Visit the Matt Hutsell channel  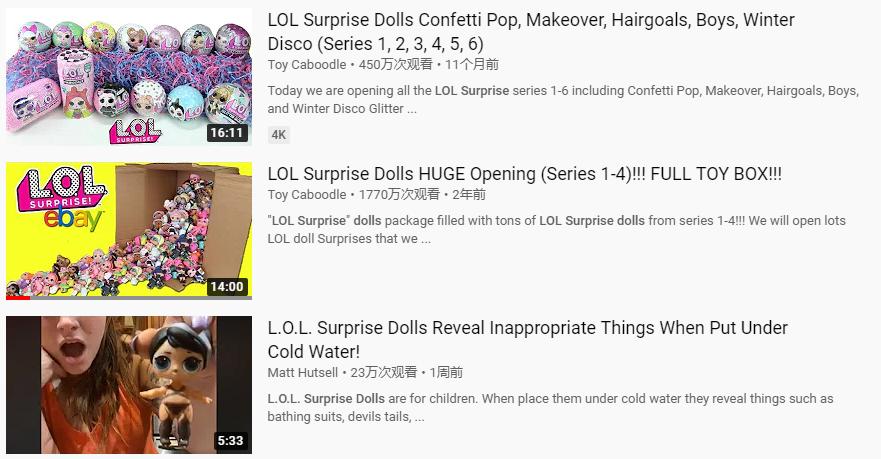303,372
